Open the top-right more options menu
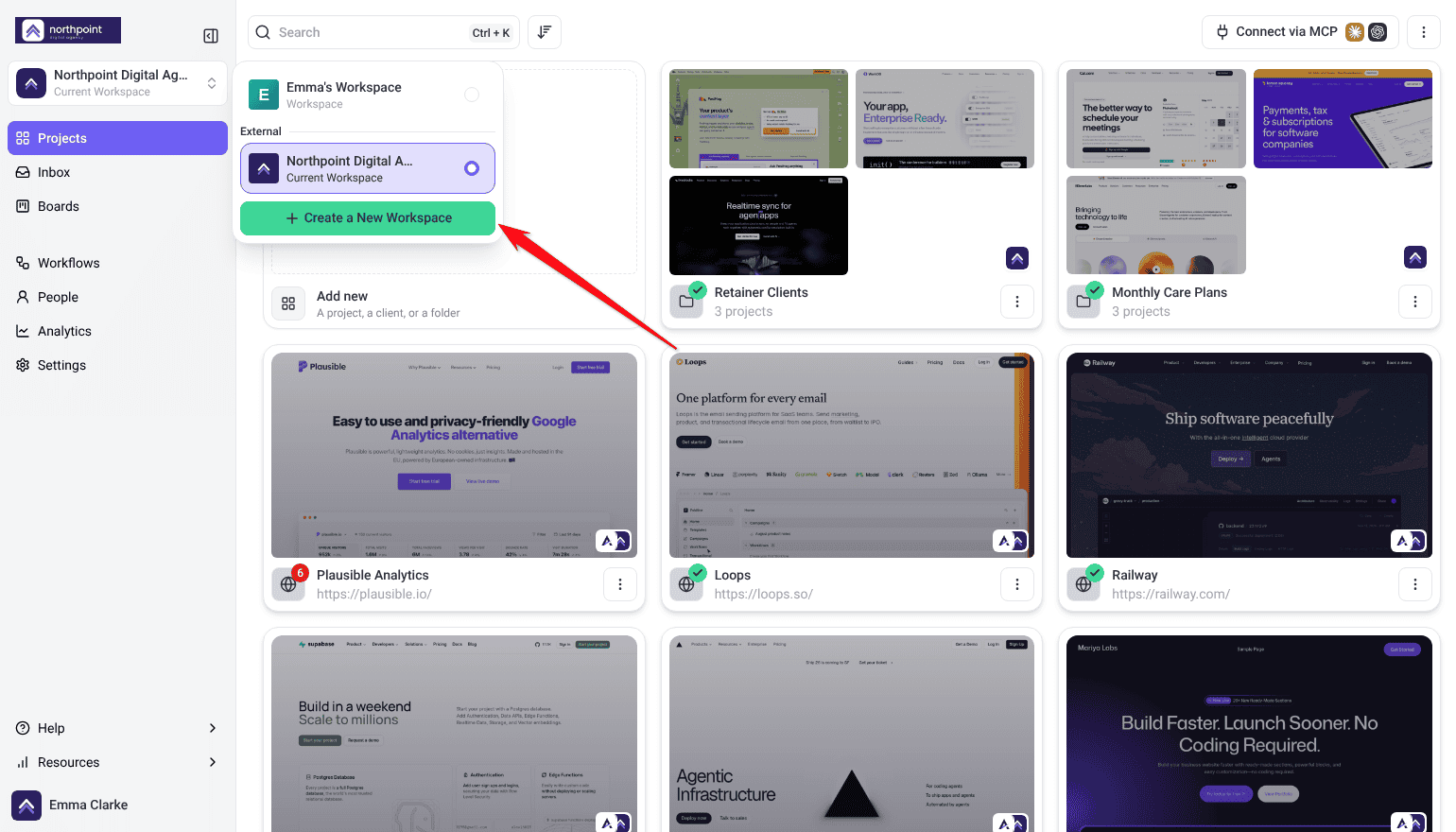 pos(1424,32)
